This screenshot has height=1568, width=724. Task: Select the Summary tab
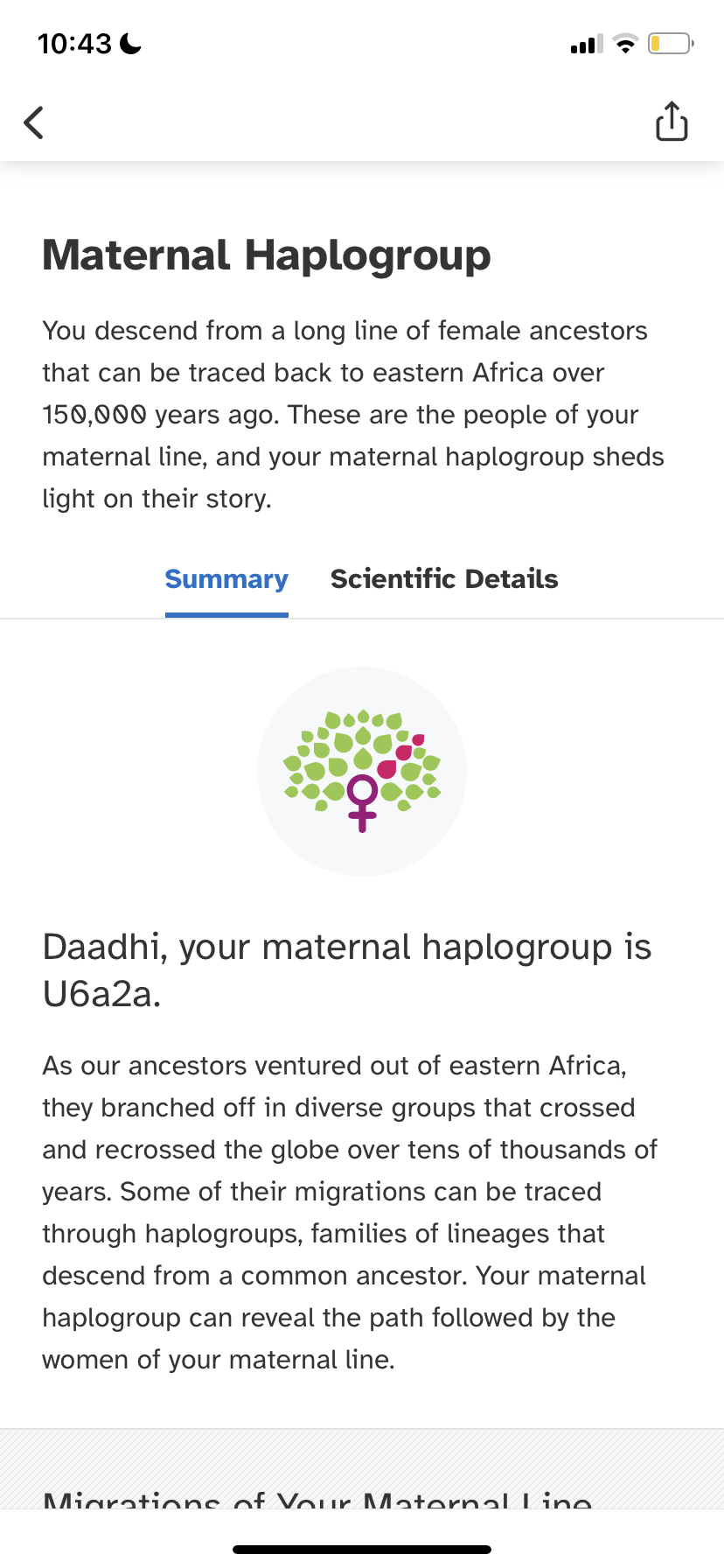[x=226, y=579]
